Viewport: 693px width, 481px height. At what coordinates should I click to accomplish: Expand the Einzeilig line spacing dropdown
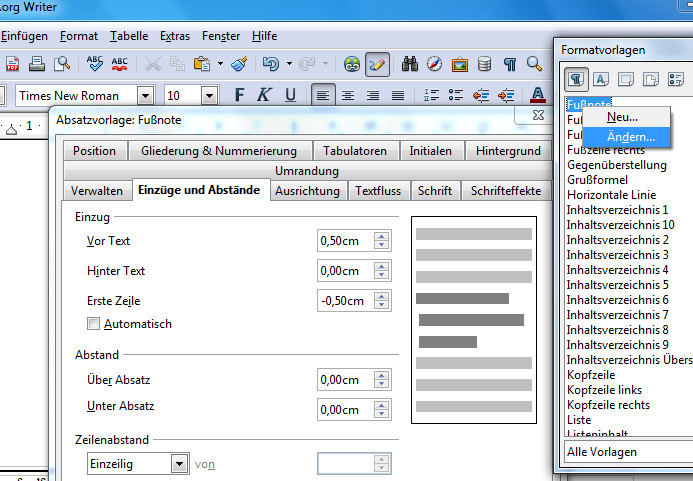[179, 464]
